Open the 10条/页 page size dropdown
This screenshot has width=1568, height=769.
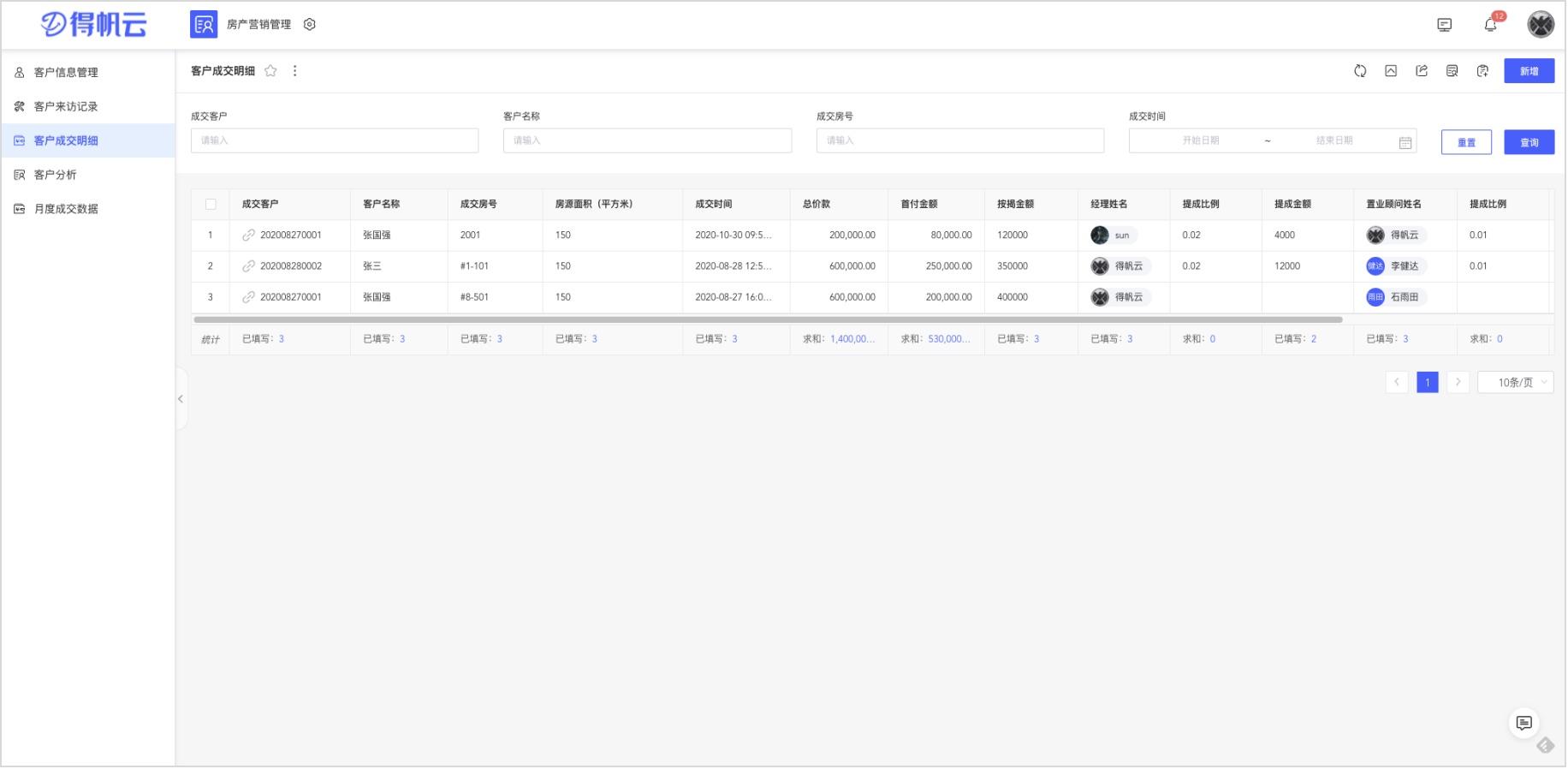[x=1516, y=382]
